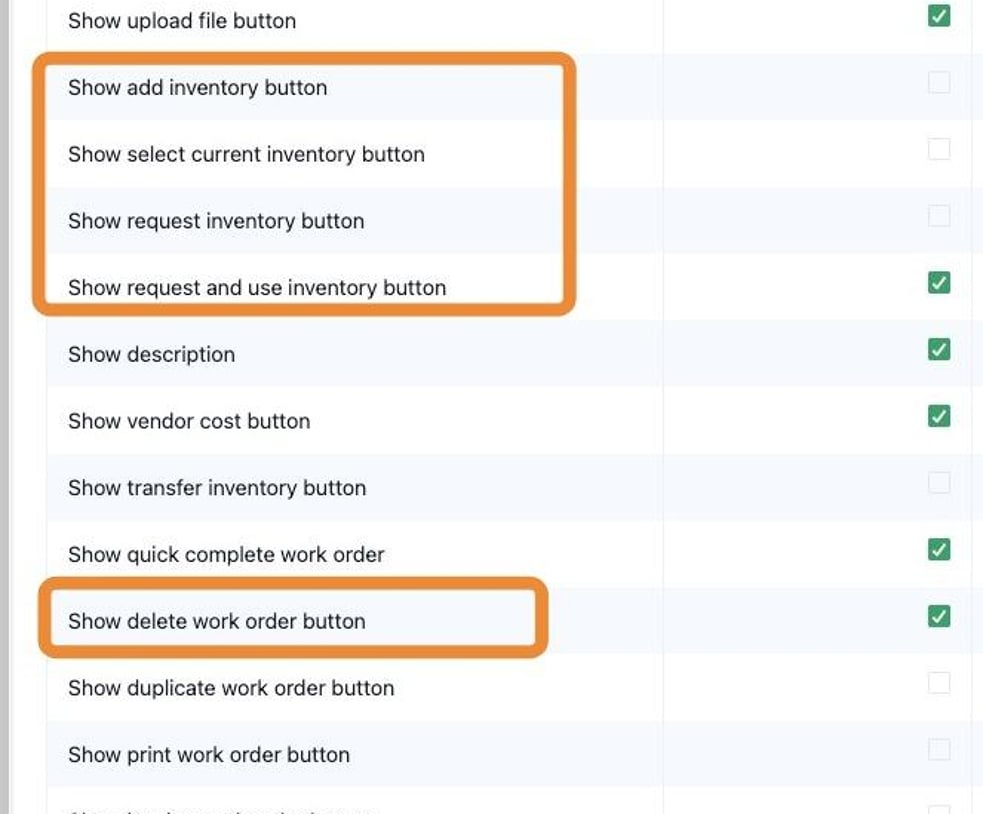The width and height of the screenshot is (983, 814).
Task: Enable the Show add inventory button checkbox
Action: coord(938,83)
